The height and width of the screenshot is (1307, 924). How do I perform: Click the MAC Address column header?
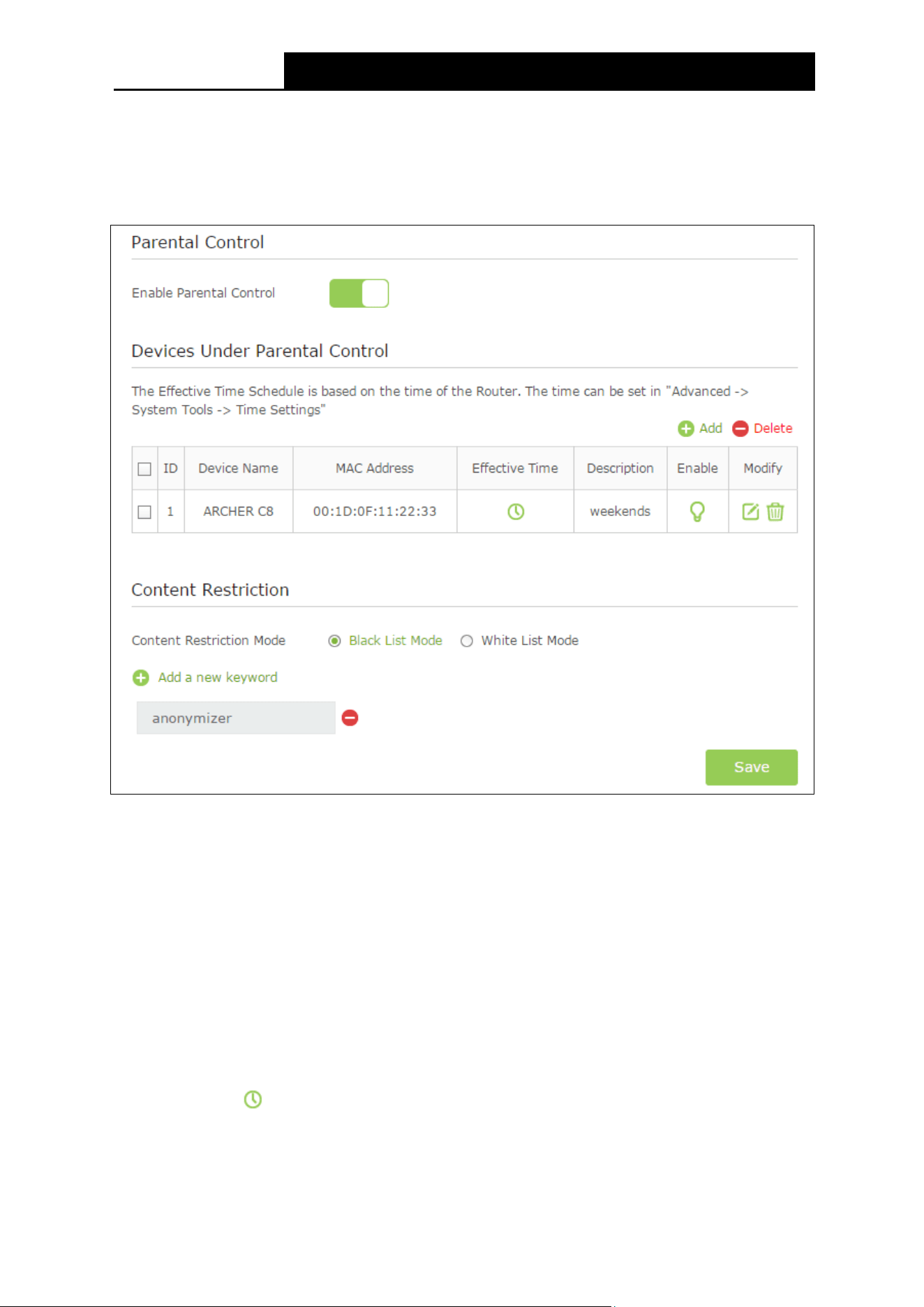click(x=375, y=468)
